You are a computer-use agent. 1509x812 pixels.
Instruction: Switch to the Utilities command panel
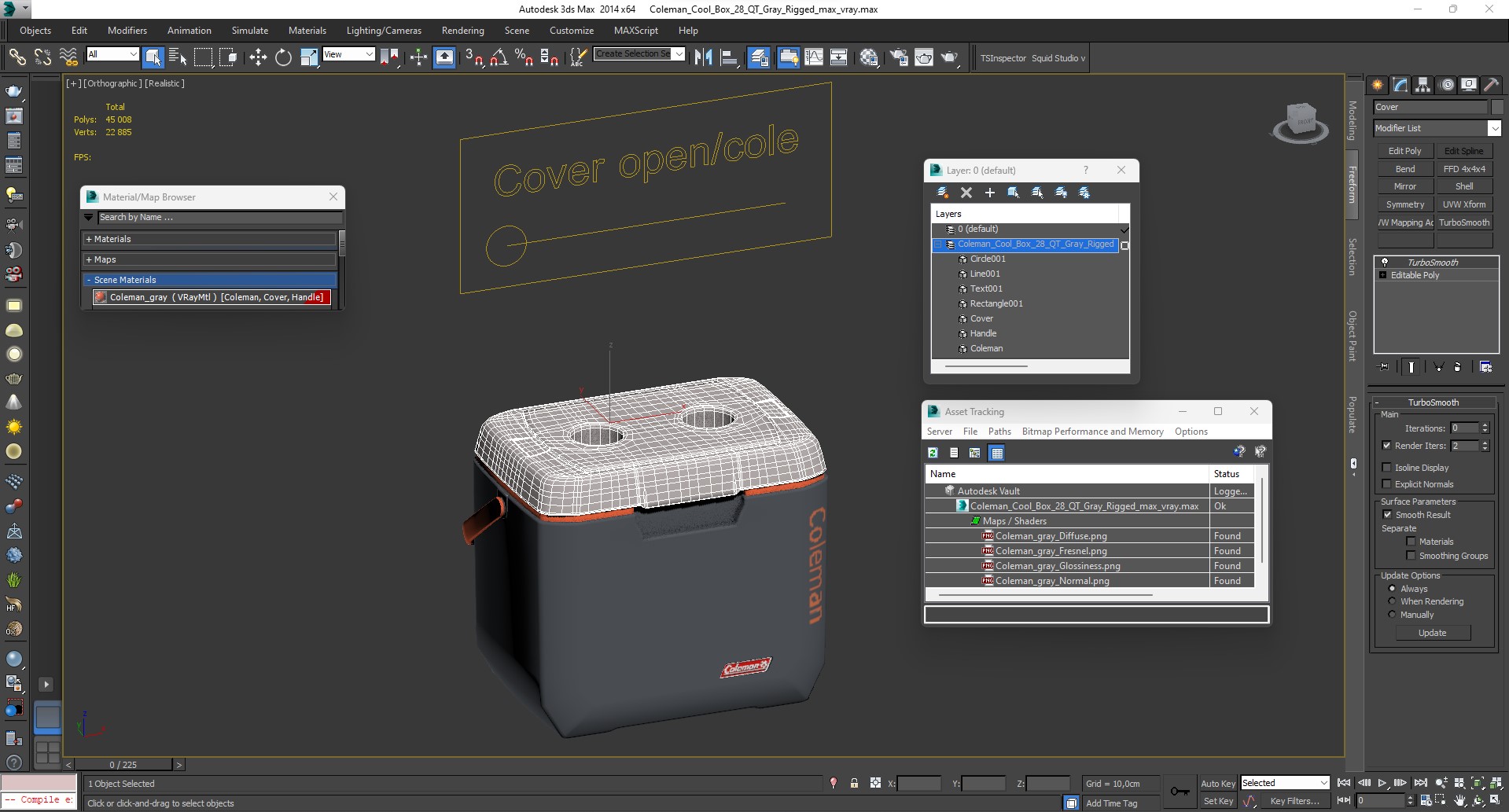tap(1491, 85)
